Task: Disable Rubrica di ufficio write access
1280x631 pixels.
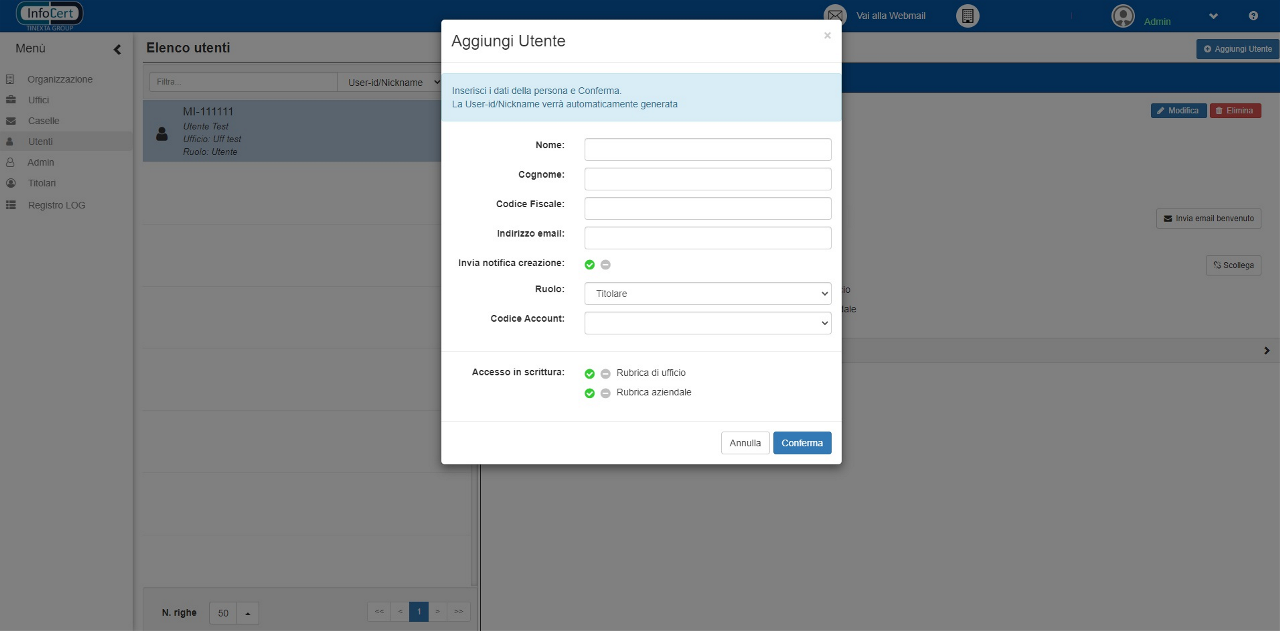Action: [x=605, y=374]
